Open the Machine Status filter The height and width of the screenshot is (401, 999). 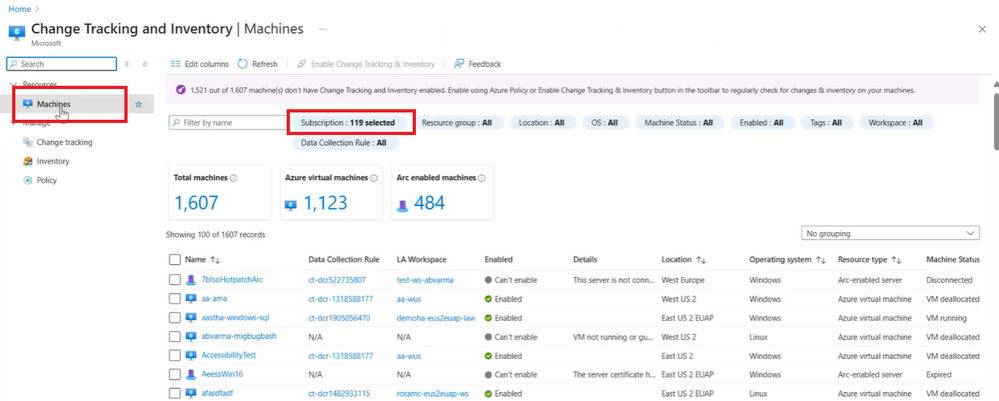pos(679,123)
